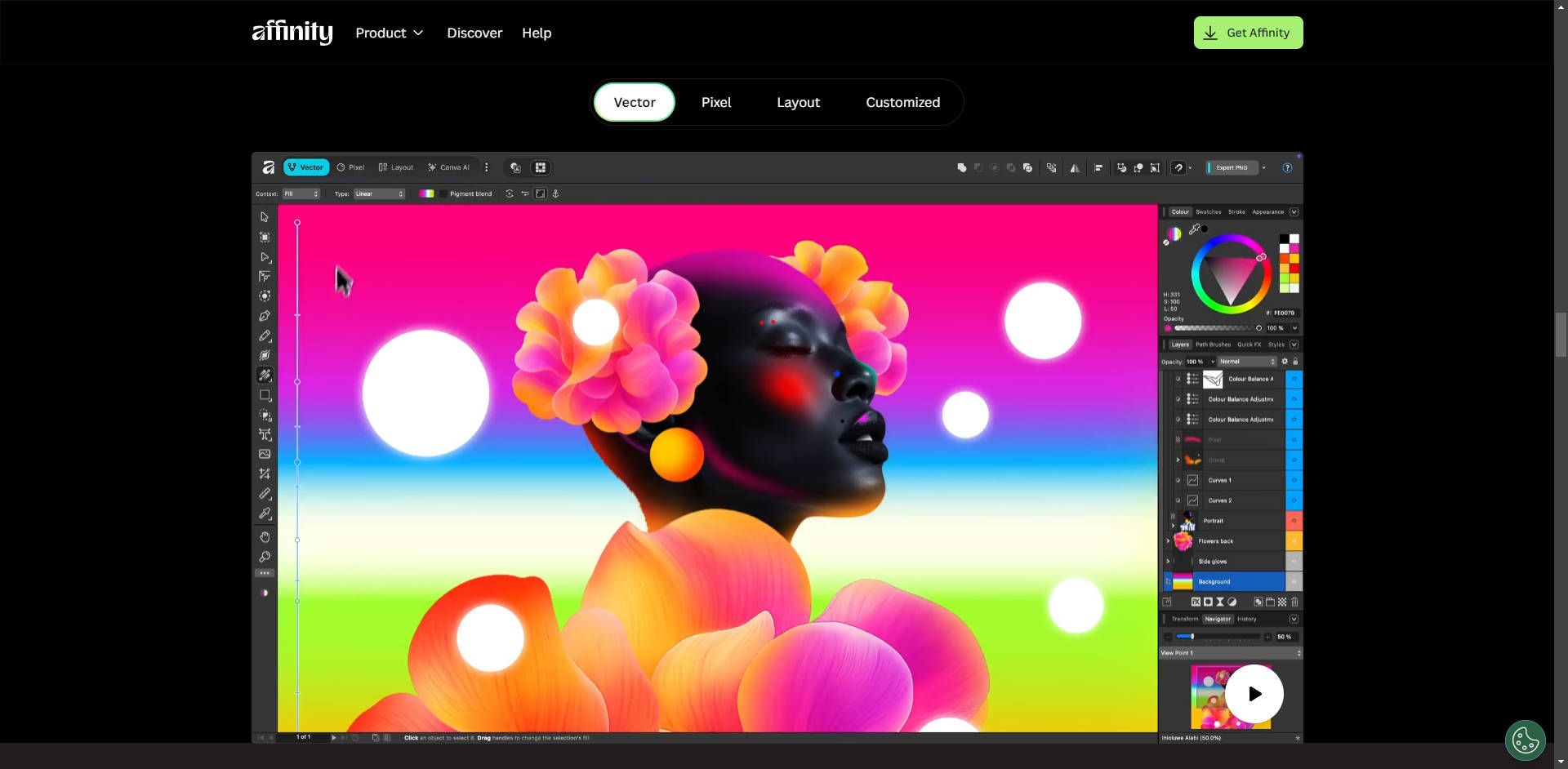Select the highlighted Vector Brush tool
The width and height of the screenshot is (1568, 769).
[x=265, y=376]
